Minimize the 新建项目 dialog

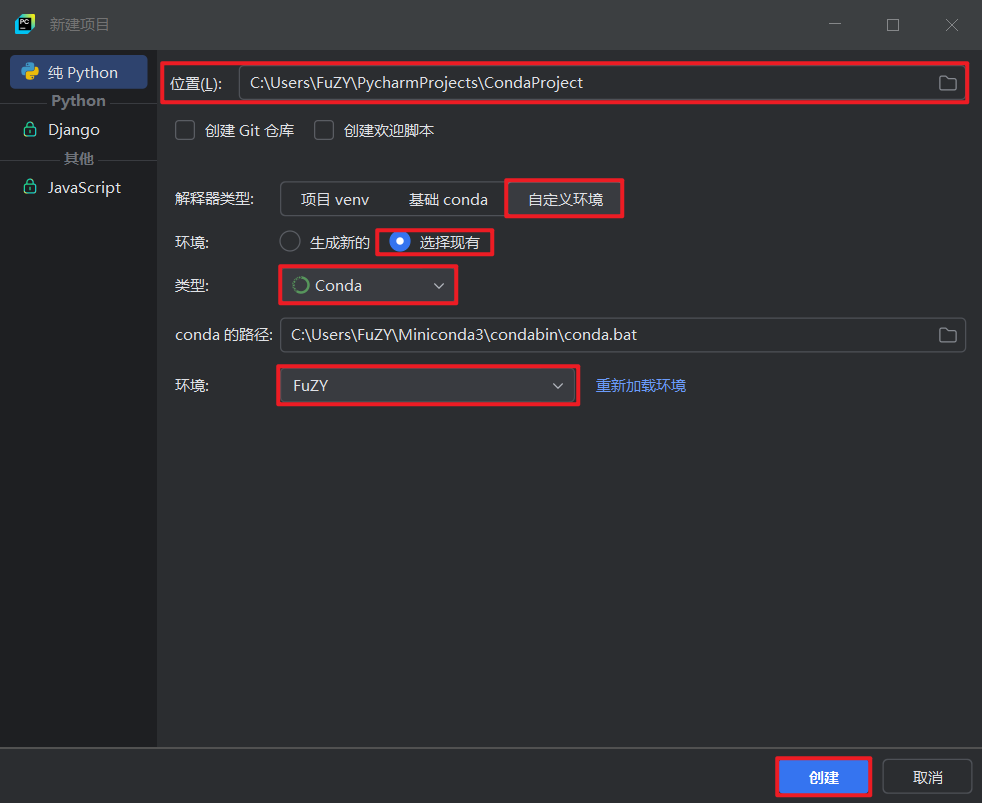835,24
